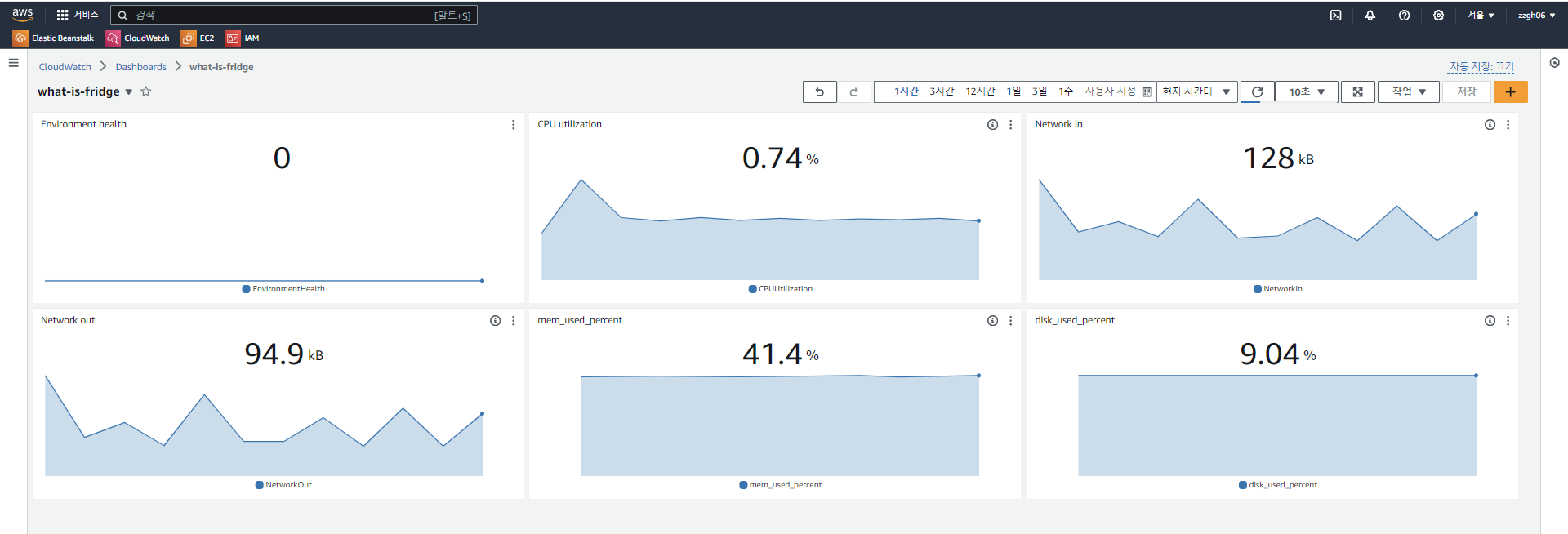This screenshot has height=534, width=1568.
Task: Show mem_used_percent widget info
Action: pyautogui.click(x=992, y=321)
